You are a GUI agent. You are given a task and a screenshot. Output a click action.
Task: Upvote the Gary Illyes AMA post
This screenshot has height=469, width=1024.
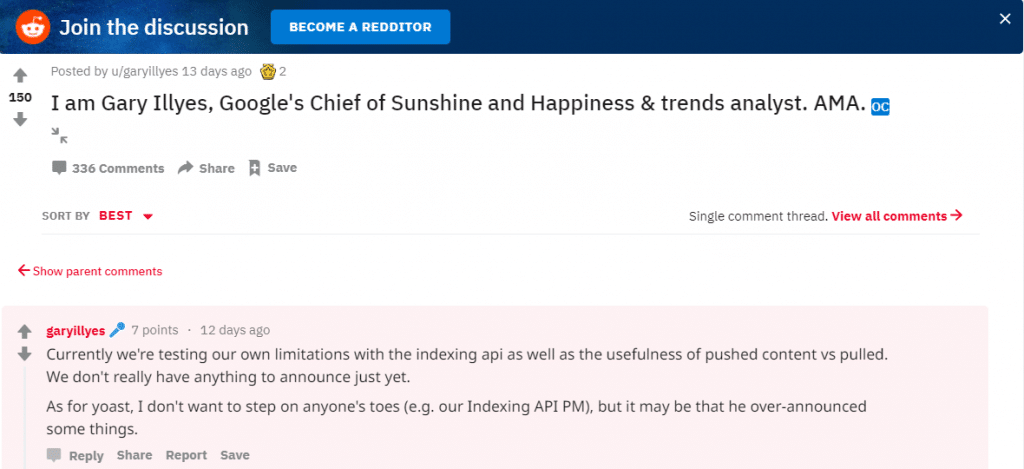click(20, 76)
